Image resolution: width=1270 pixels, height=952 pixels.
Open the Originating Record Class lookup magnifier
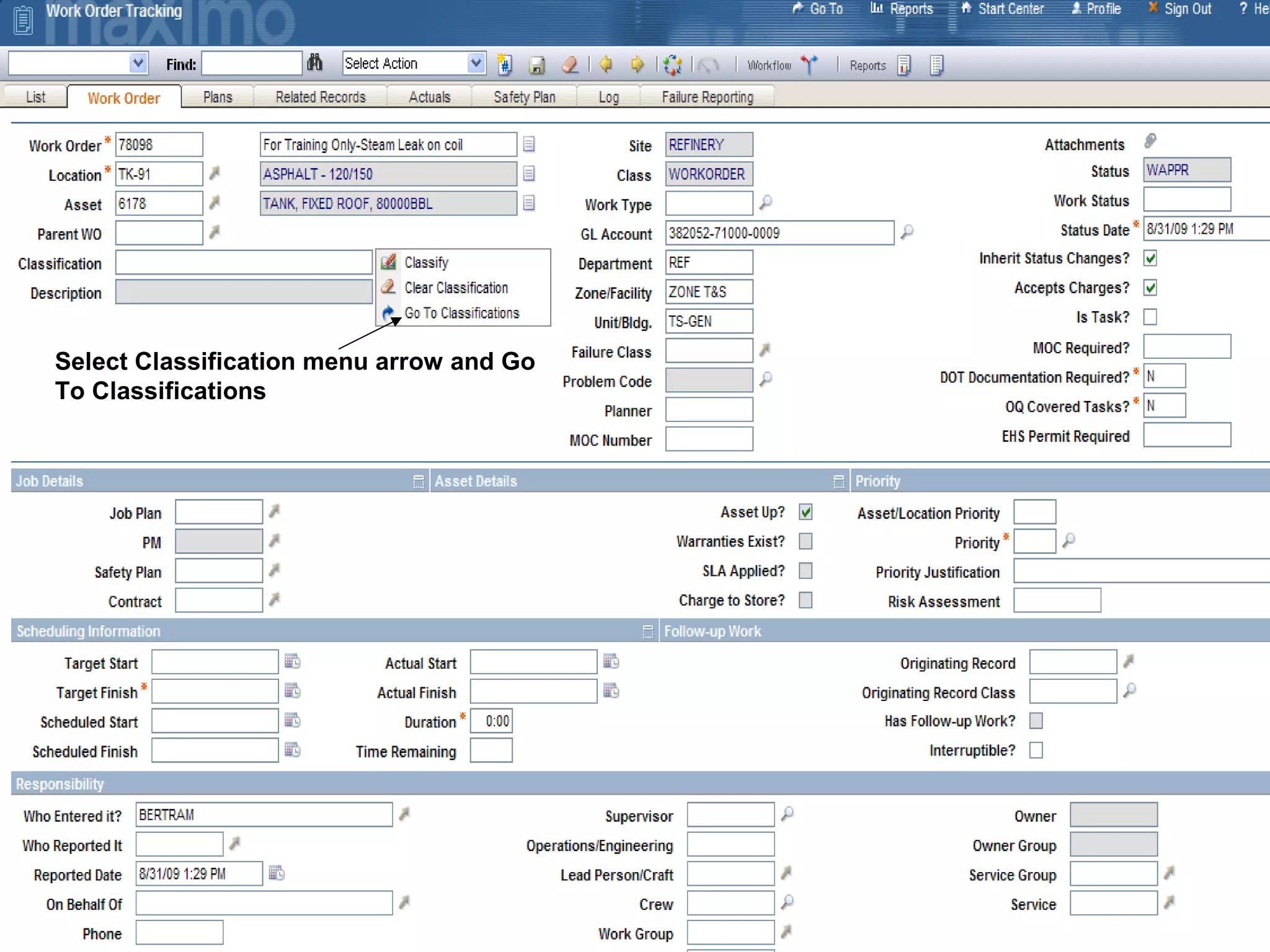[1130, 690]
